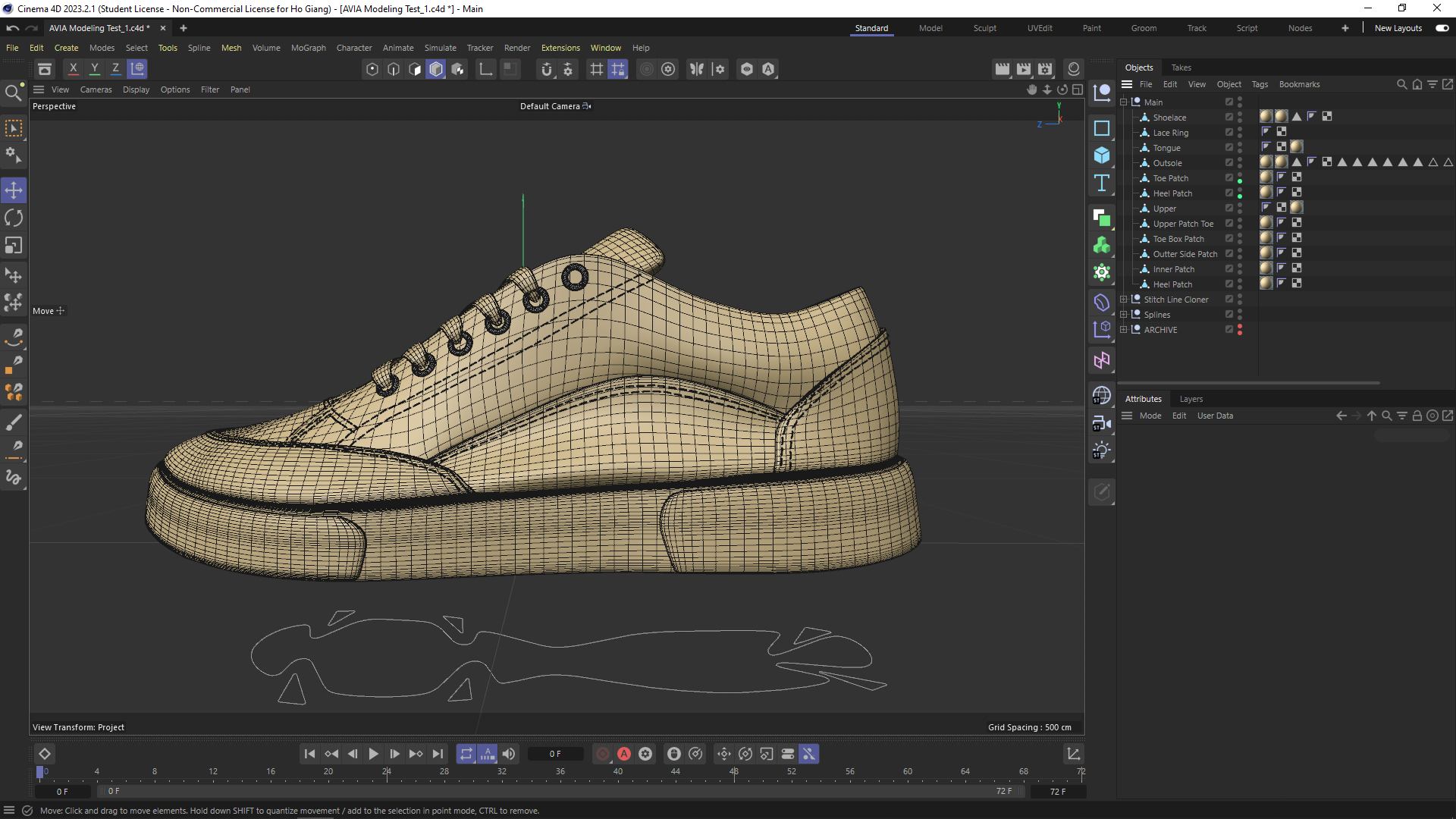The width and height of the screenshot is (1456, 819).
Task: Click the Text spline tool icon
Action: pyautogui.click(x=1102, y=183)
